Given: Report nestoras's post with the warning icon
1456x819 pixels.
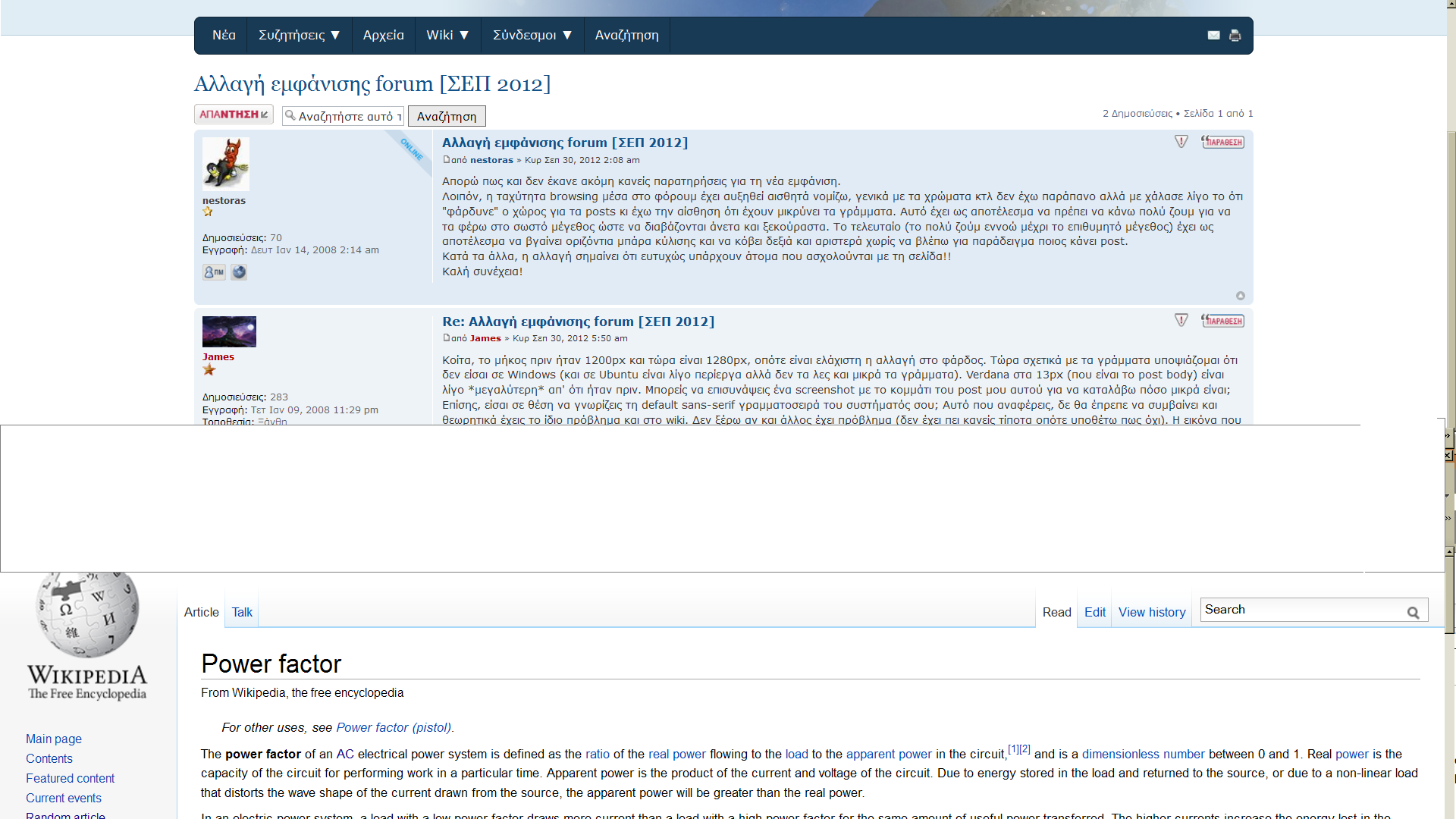Looking at the screenshot, I should click(1181, 142).
